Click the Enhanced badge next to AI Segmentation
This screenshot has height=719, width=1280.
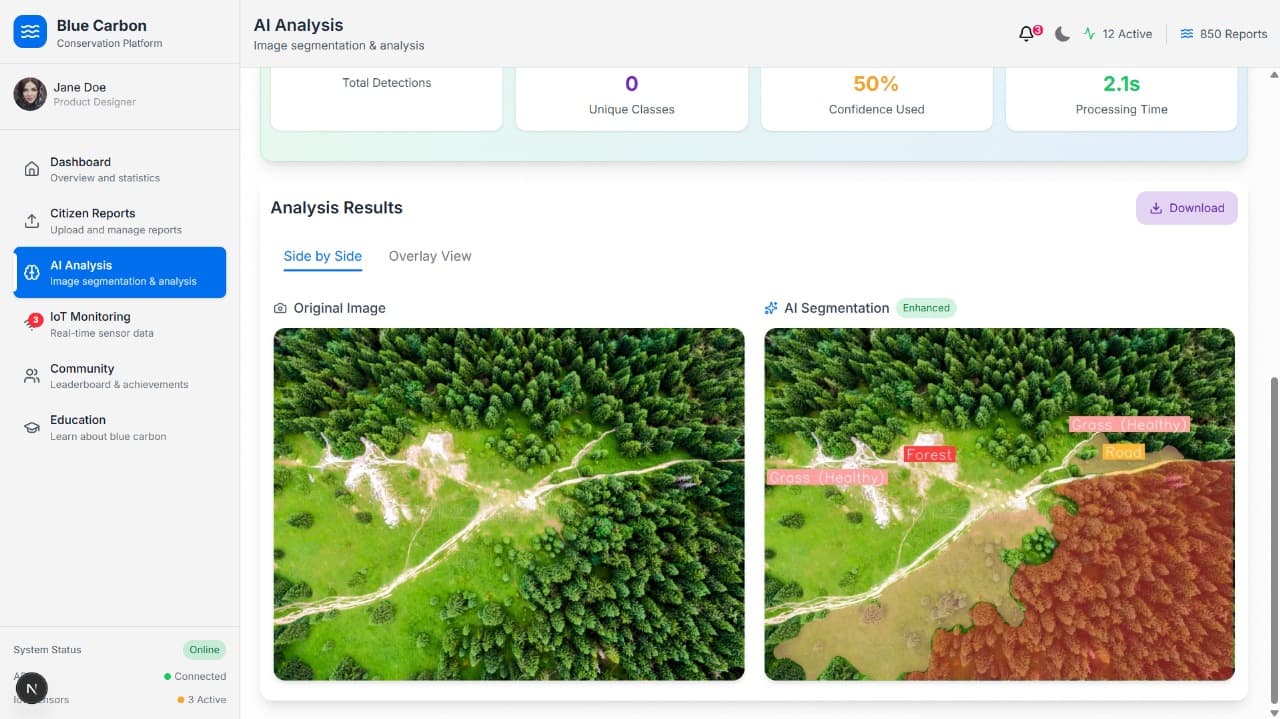coord(926,308)
